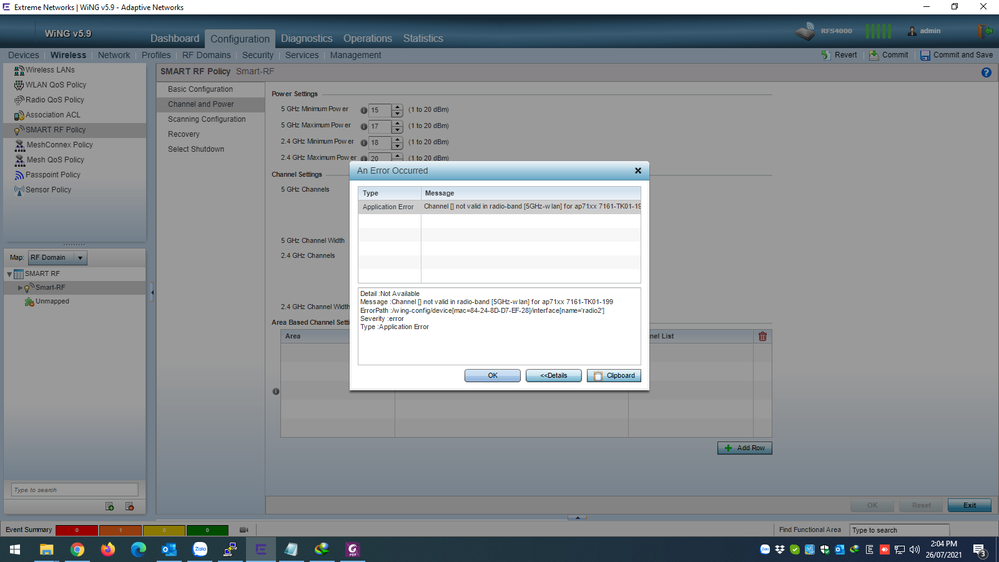This screenshot has width=999, height=562.
Task: Copy error to Clipboard
Action: coord(614,375)
